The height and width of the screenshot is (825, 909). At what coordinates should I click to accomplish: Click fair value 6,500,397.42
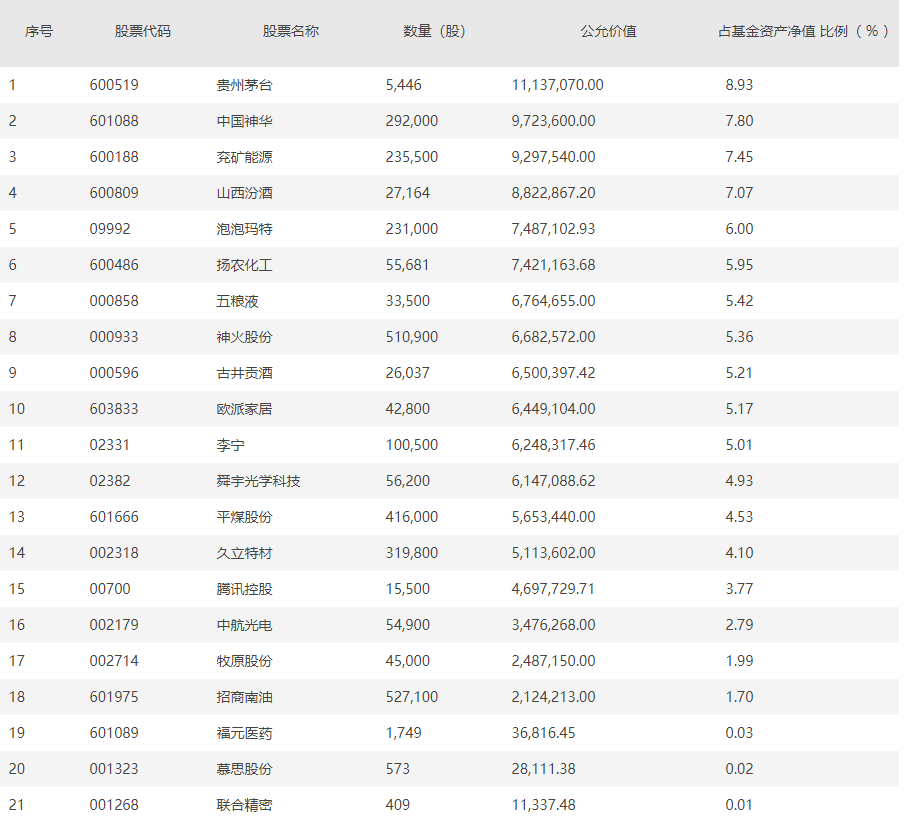[x=553, y=373]
